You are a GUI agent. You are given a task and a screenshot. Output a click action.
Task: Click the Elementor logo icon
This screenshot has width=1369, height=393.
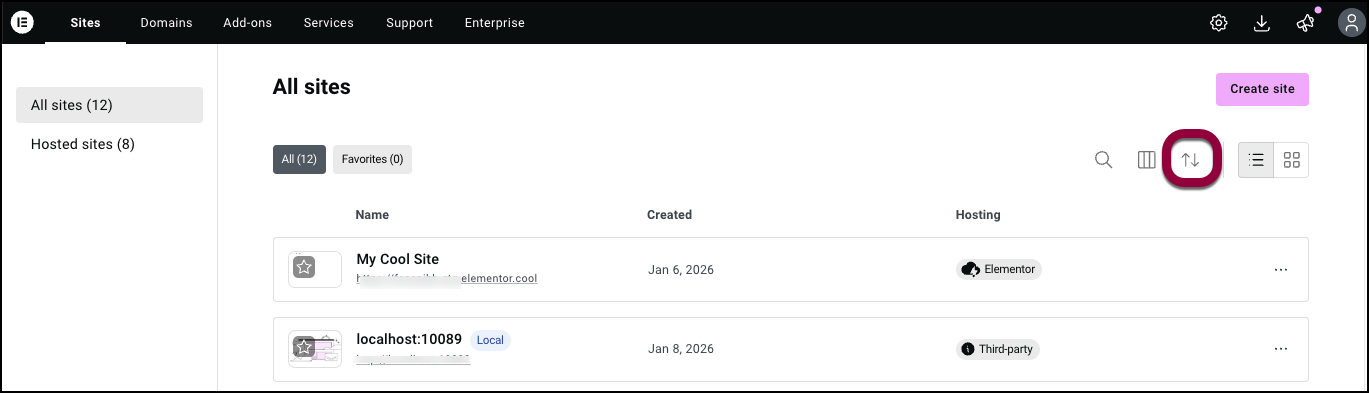point(23,22)
